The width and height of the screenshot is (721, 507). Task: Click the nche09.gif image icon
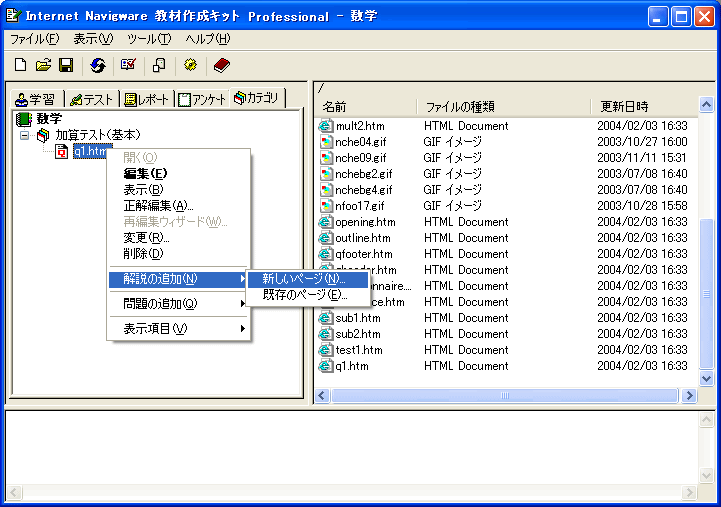coord(326,158)
